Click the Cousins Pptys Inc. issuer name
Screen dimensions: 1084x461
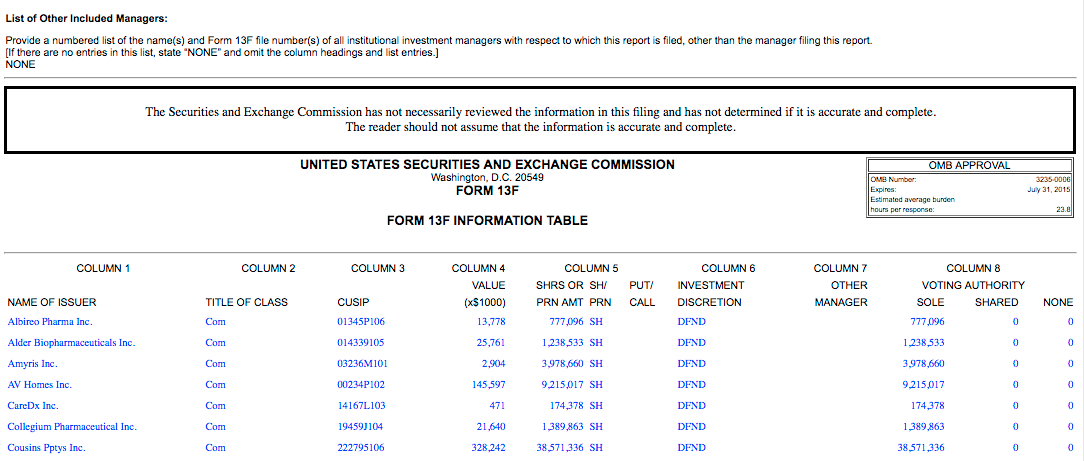pos(46,448)
